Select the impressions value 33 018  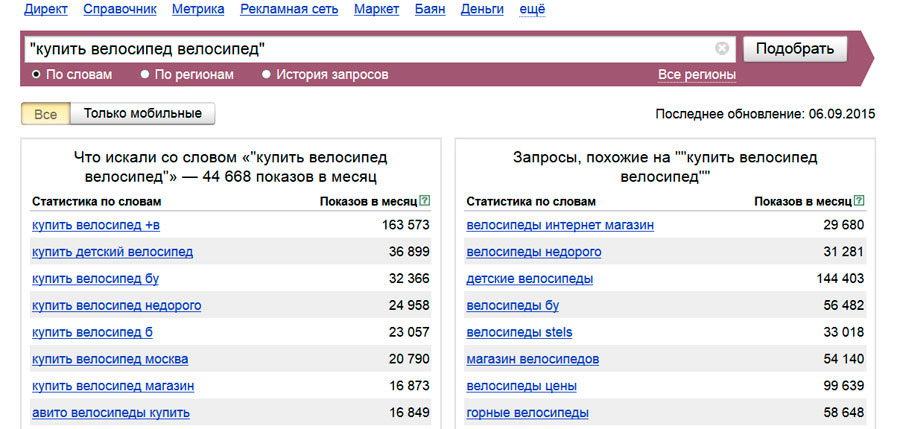click(x=843, y=333)
